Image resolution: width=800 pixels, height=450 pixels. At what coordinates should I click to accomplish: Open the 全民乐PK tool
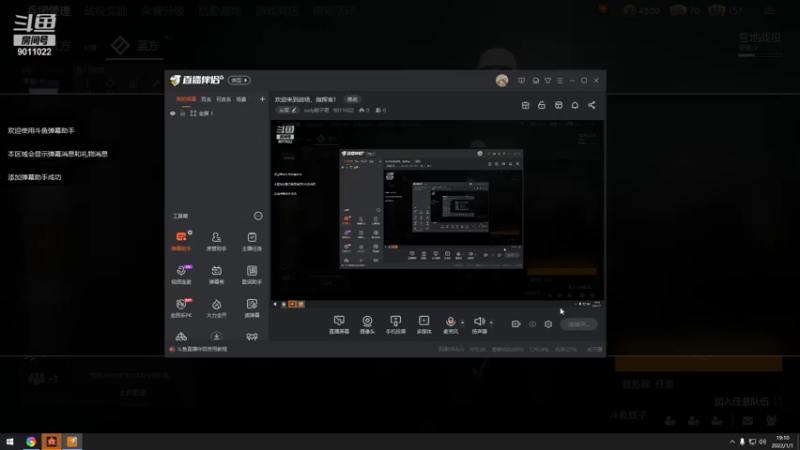pos(181,308)
